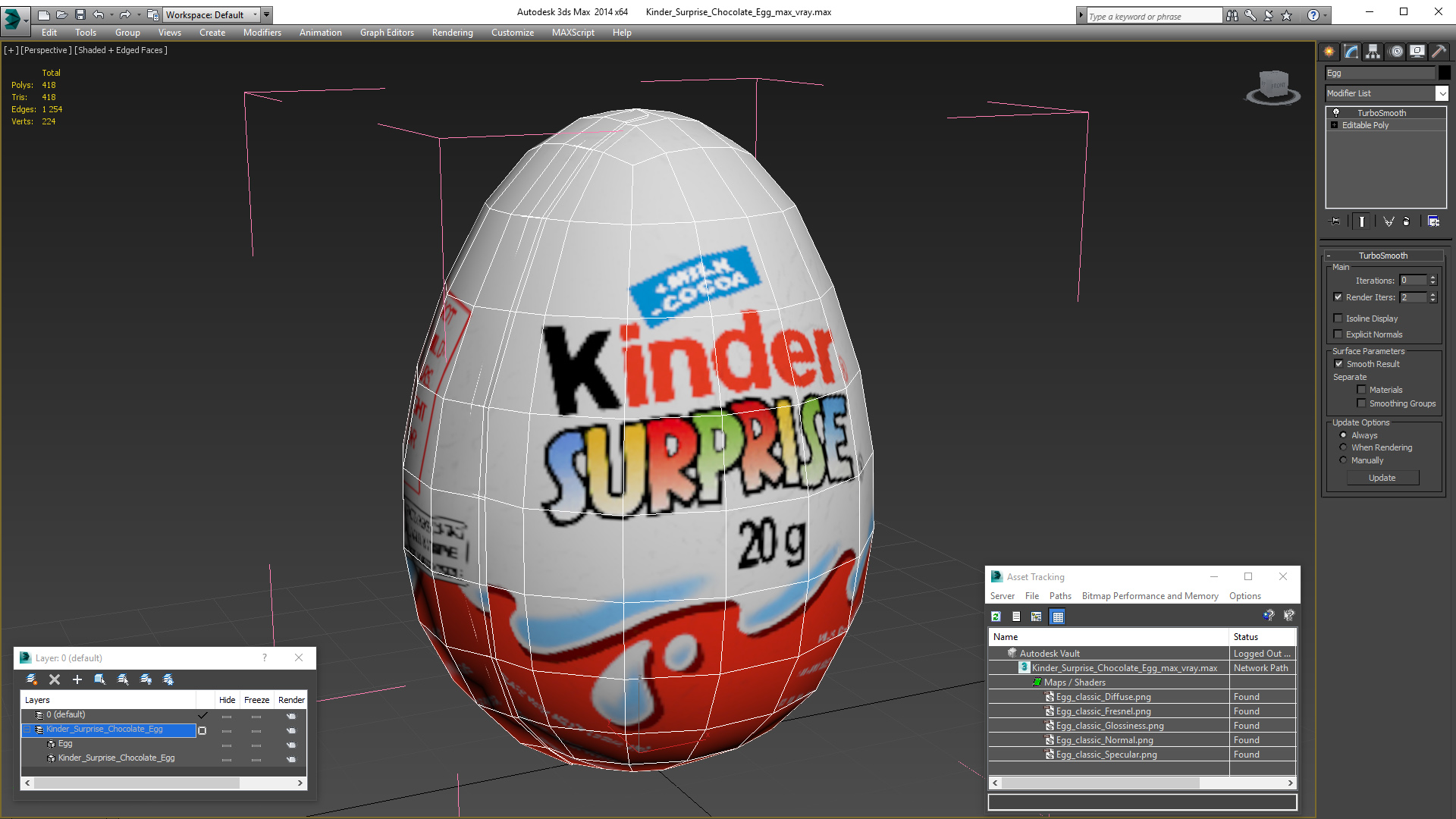Screen dimensions: 1456x819
Task: Click Select Highlighted Objects and Layers icon
Action: [x=99, y=679]
